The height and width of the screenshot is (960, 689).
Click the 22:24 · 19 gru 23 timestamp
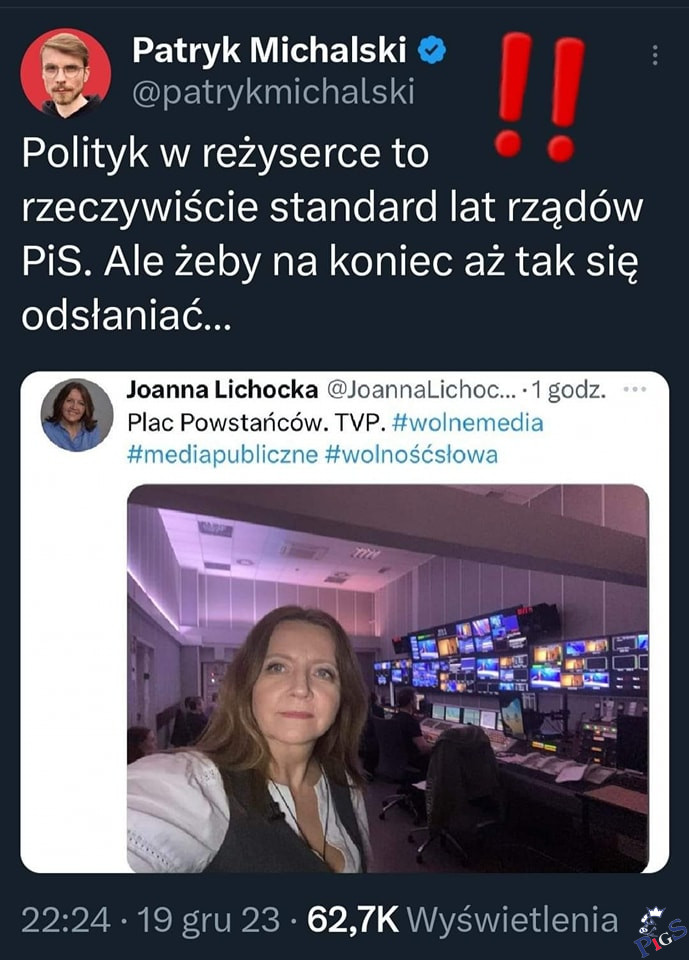151,920
